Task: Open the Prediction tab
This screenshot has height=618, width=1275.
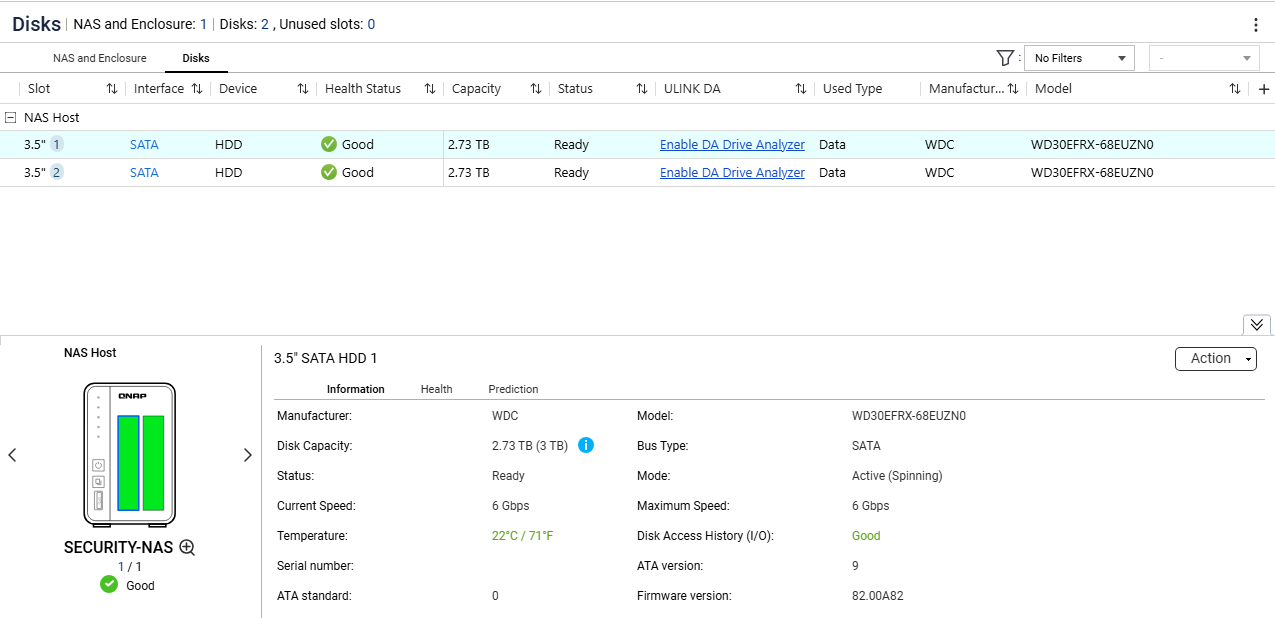Action: click(513, 389)
